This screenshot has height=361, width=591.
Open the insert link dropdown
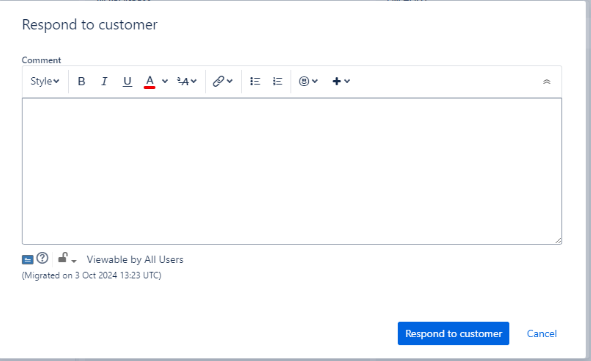pyautogui.click(x=223, y=81)
